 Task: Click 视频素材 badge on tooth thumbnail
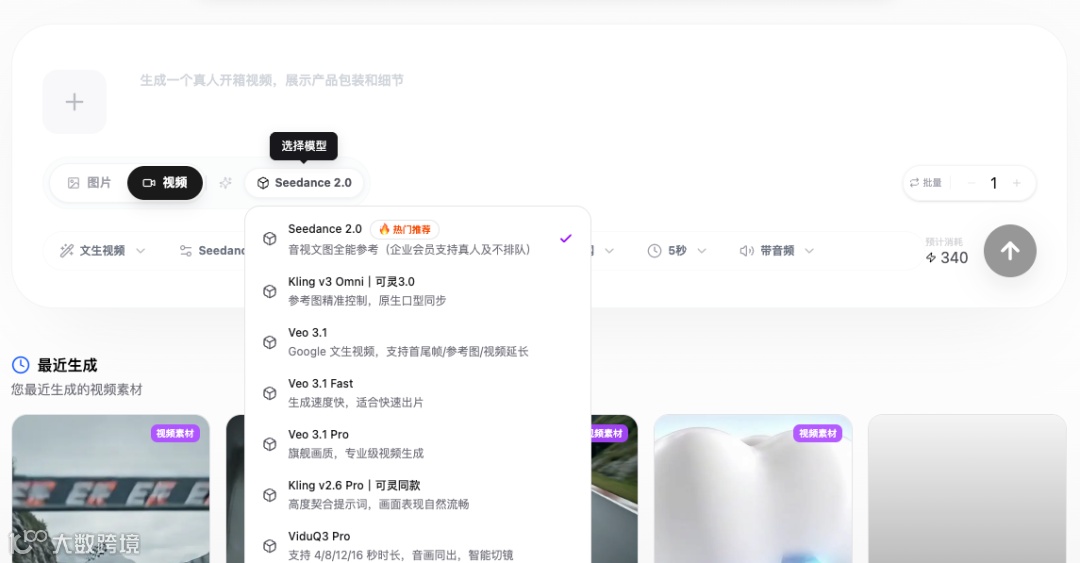[x=818, y=433]
